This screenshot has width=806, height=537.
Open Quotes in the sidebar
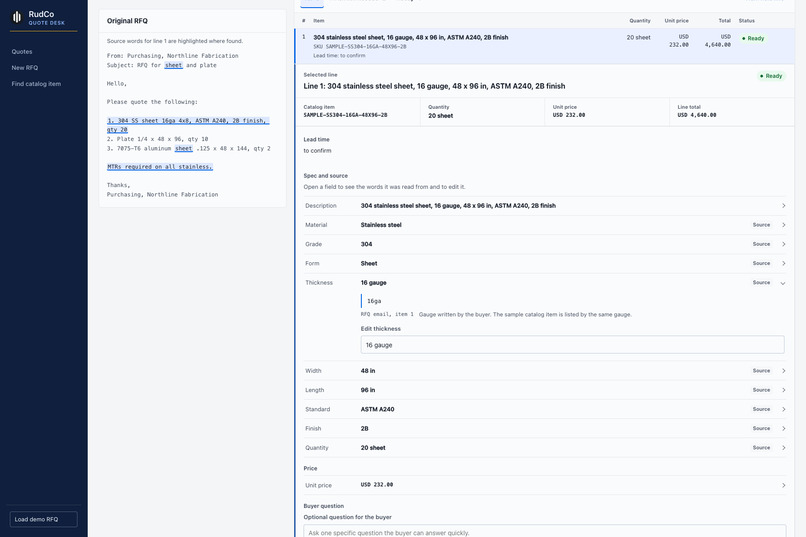pos(22,51)
